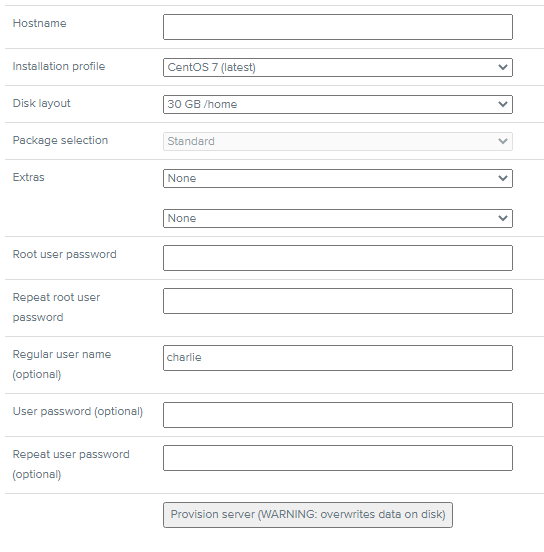Open the Package selection Standard dropdown
Image resolution: width=544 pixels, height=552 pixels.
click(x=338, y=141)
